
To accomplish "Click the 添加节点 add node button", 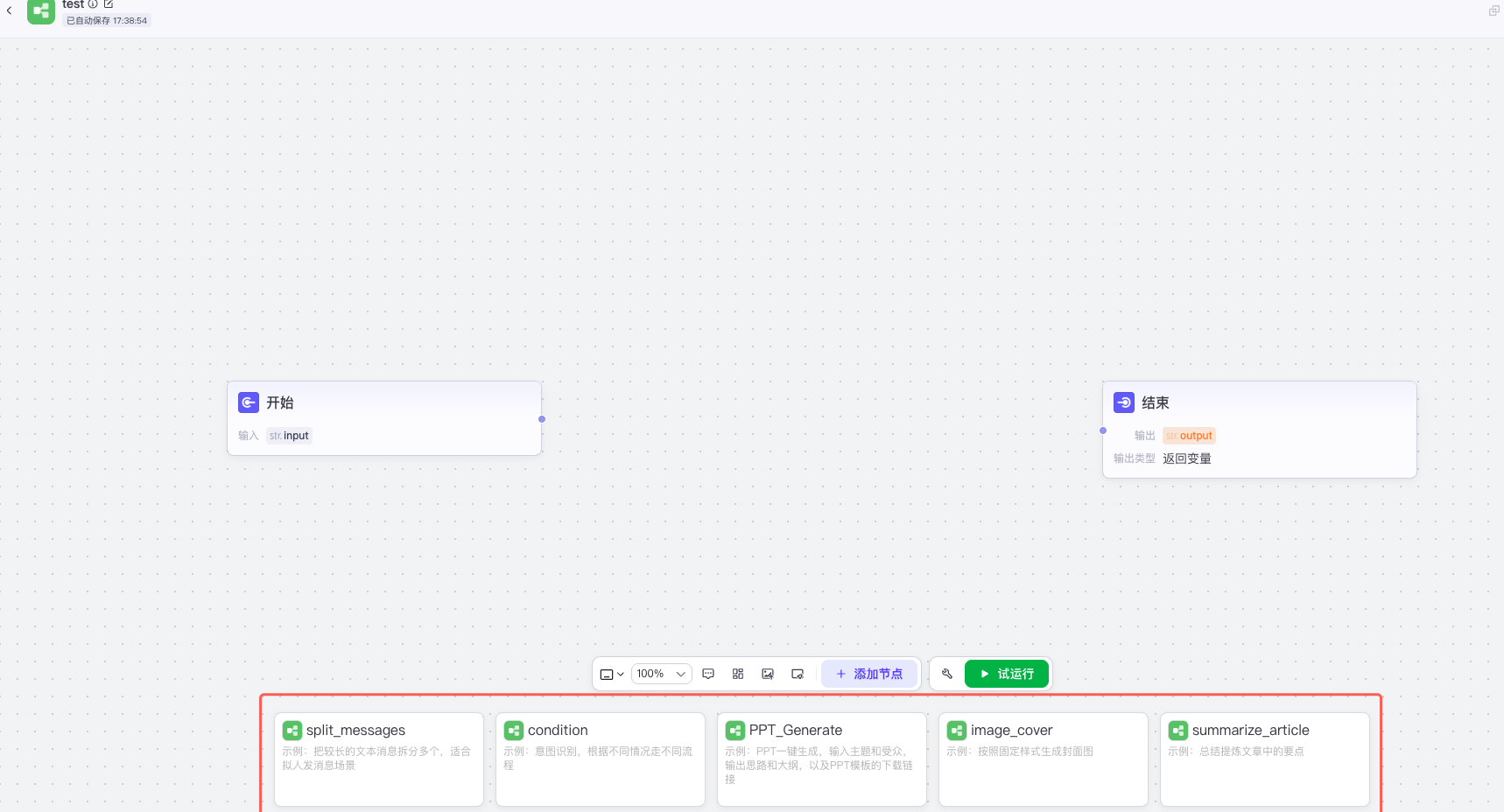I will 868,674.
